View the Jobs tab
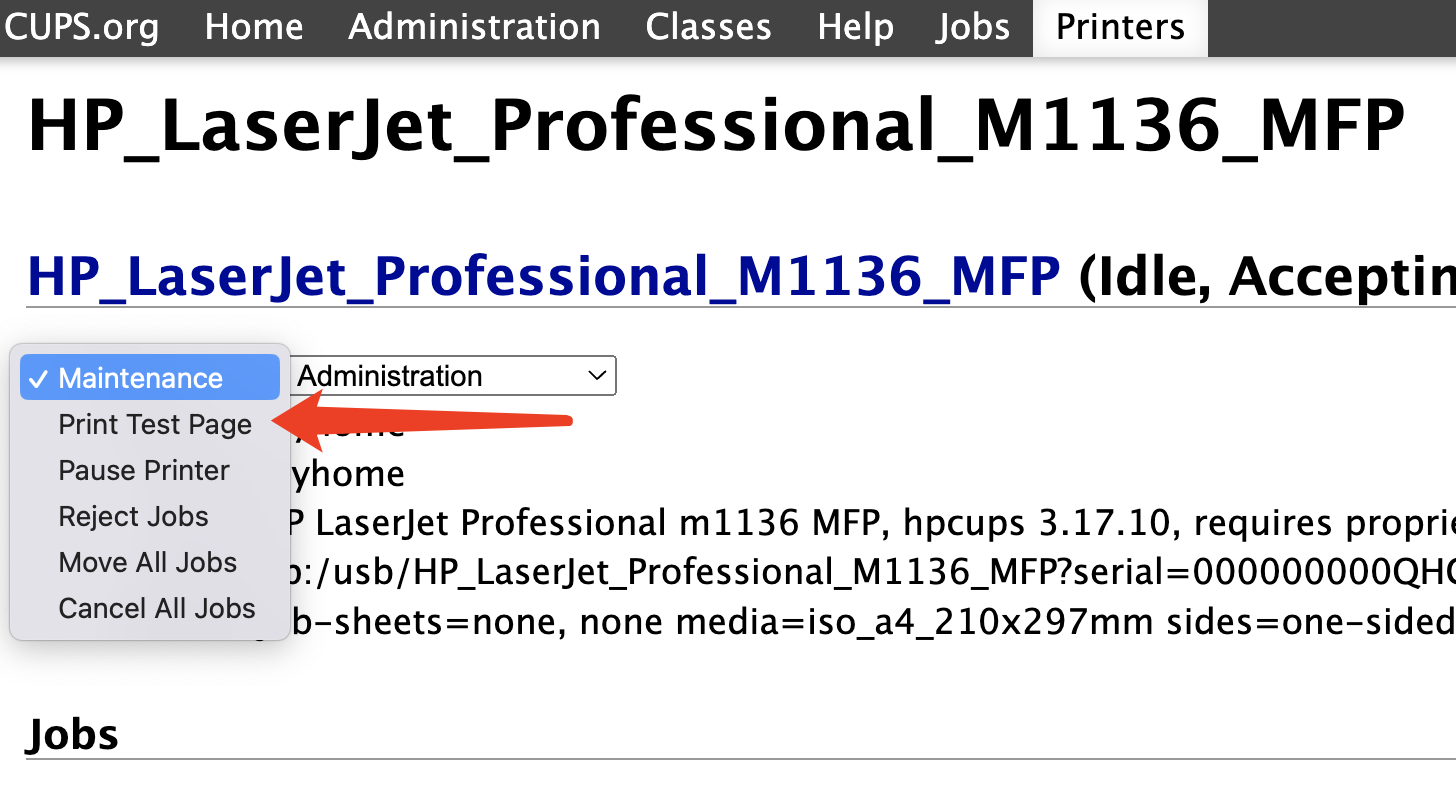1456x794 pixels. (973, 27)
